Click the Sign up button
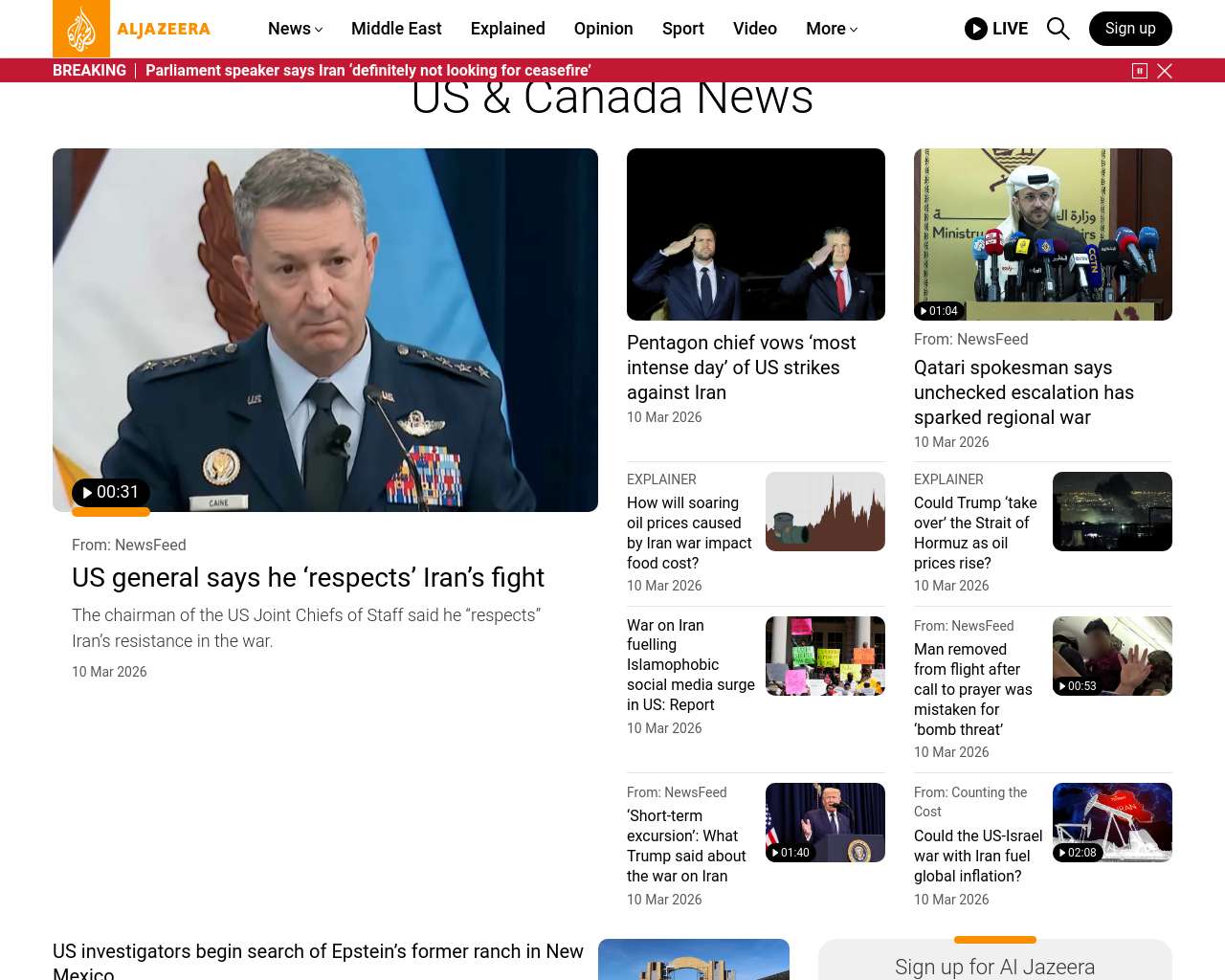The width and height of the screenshot is (1225, 980). point(1130,29)
